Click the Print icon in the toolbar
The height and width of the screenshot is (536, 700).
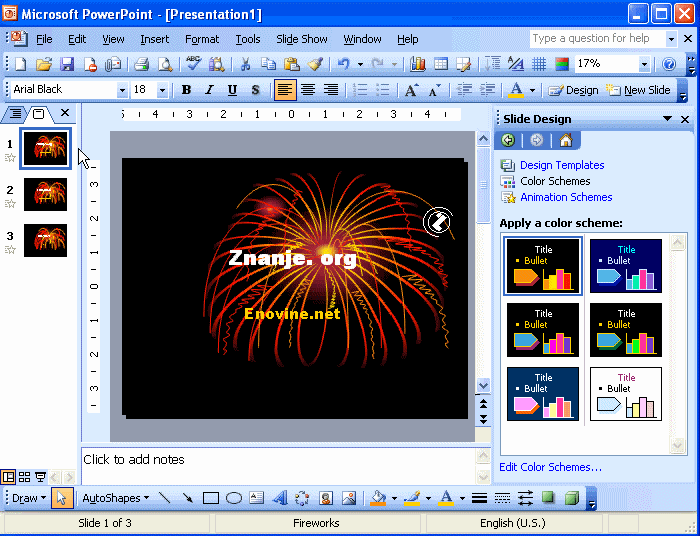tap(142, 64)
